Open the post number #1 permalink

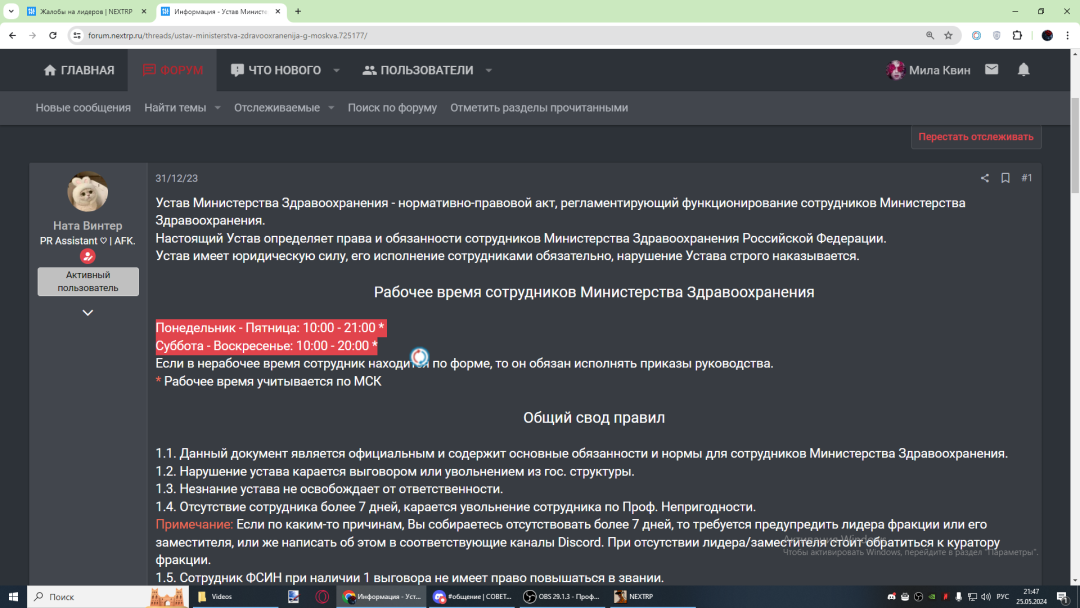(x=1027, y=178)
